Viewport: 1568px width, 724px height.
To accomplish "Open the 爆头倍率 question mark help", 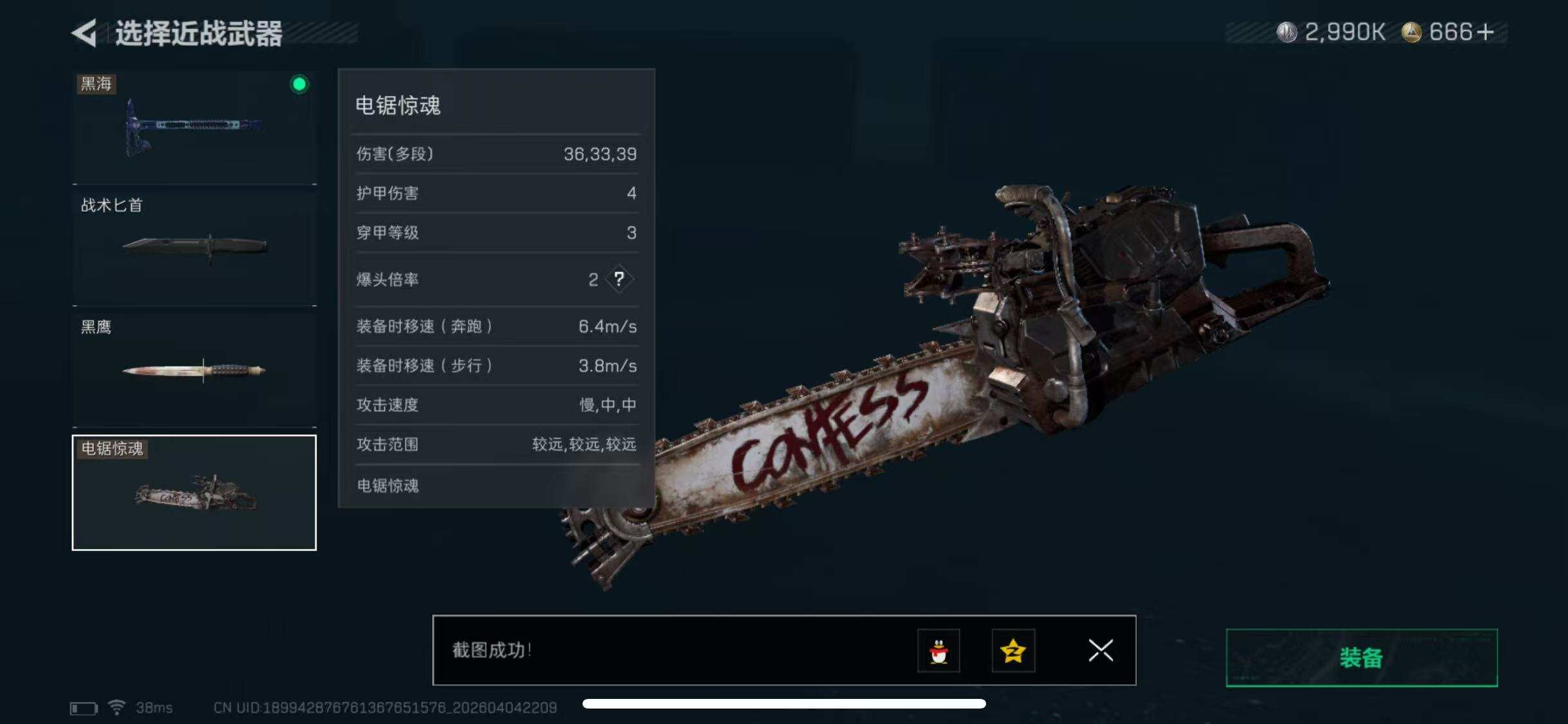I will tap(619, 279).
